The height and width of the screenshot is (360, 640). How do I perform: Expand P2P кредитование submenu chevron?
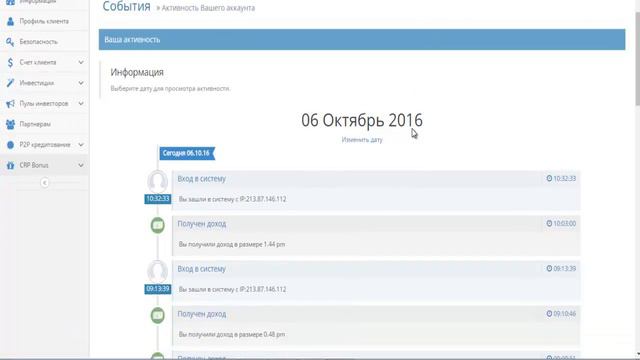(x=81, y=144)
